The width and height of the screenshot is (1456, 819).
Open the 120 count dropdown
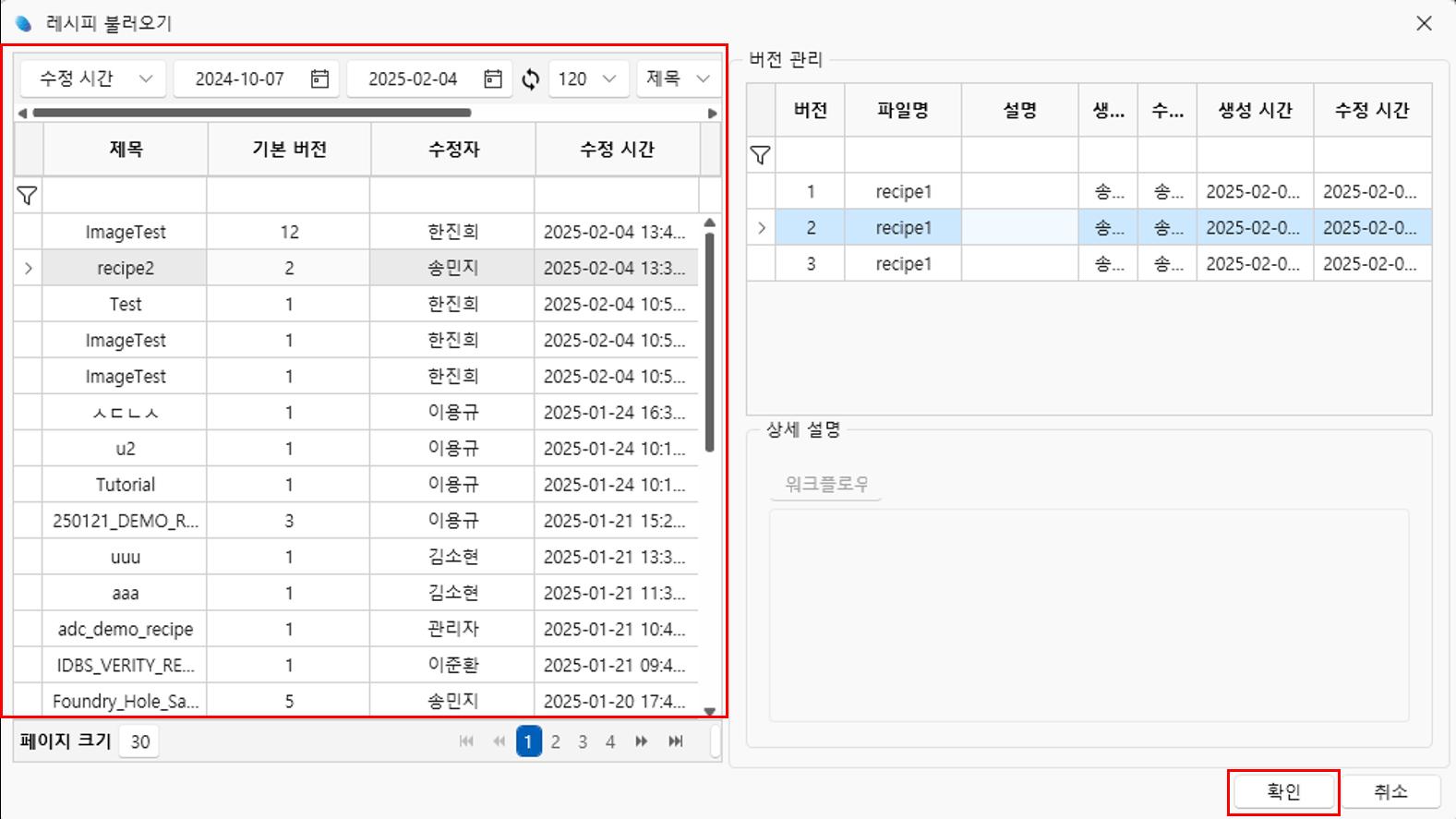tap(588, 79)
